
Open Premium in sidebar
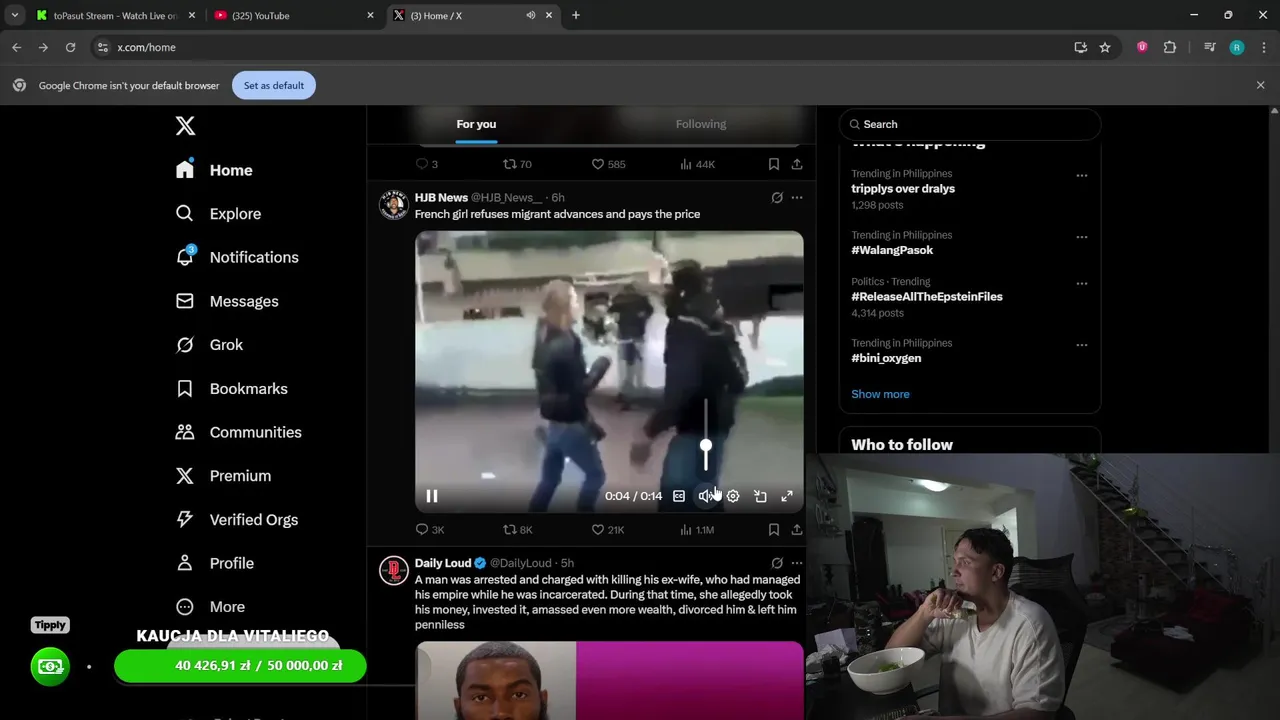click(x=224, y=476)
